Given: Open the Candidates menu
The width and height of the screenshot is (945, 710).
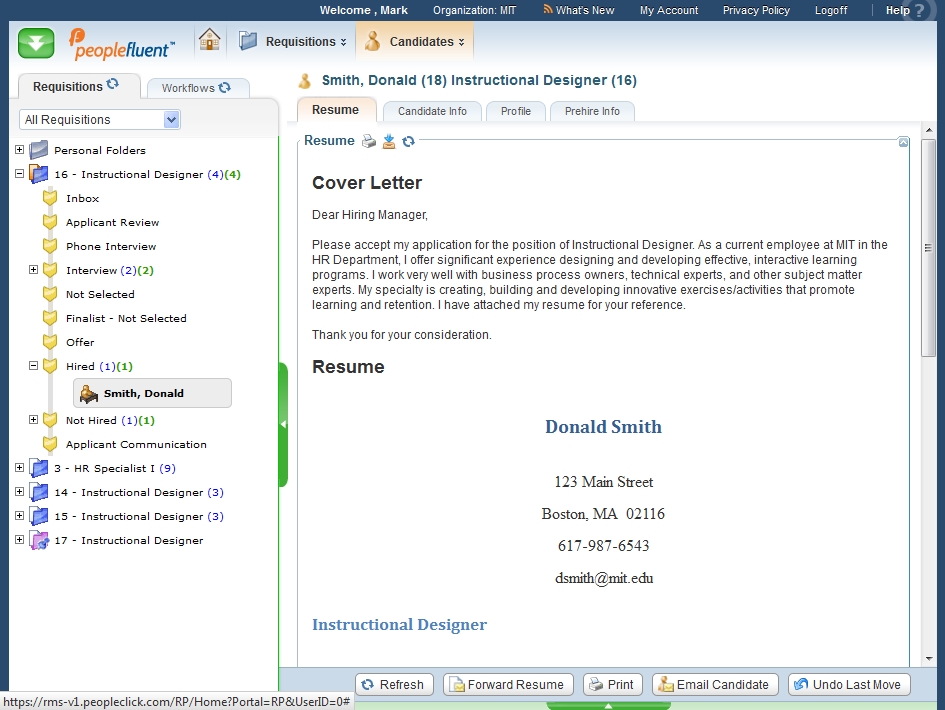Looking at the screenshot, I should [415, 42].
